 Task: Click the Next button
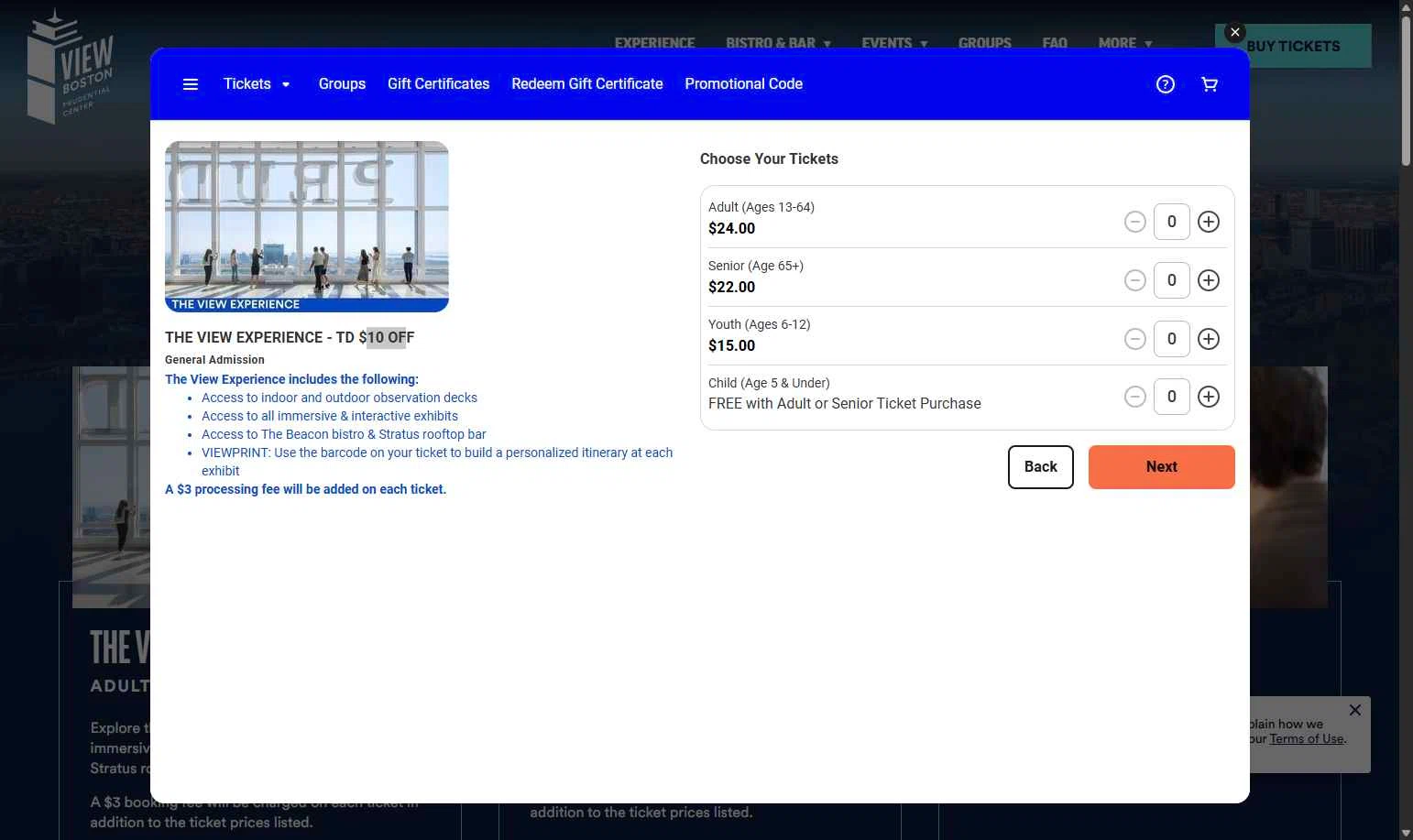click(x=1161, y=467)
